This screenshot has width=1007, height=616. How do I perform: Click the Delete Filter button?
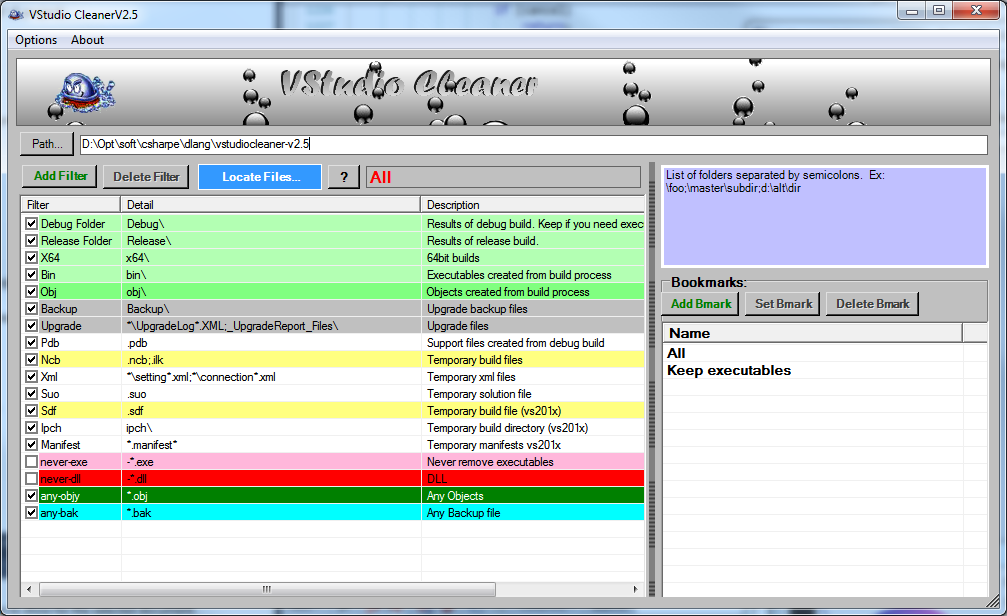(146, 177)
